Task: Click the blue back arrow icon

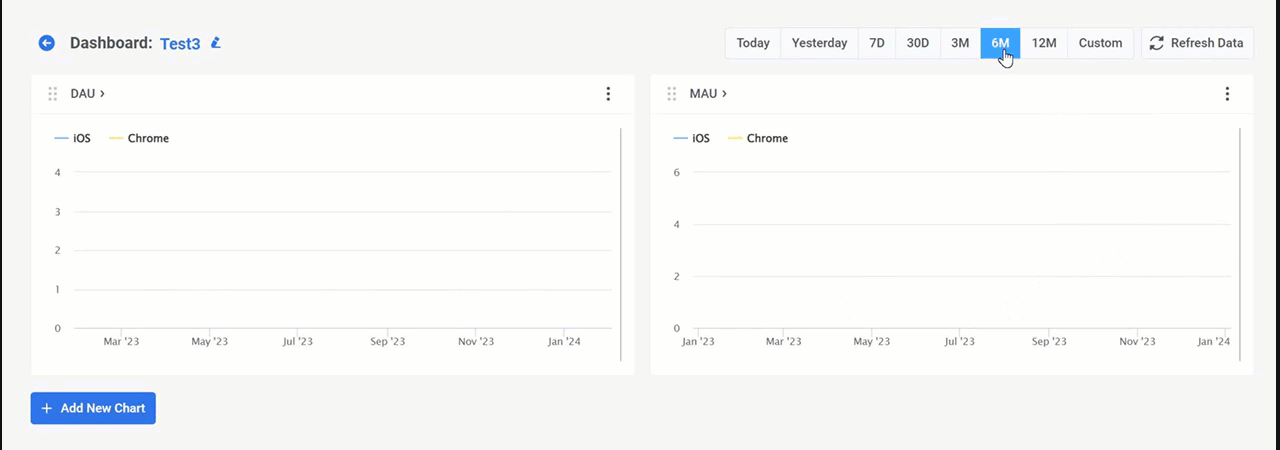Action: coord(46,43)
